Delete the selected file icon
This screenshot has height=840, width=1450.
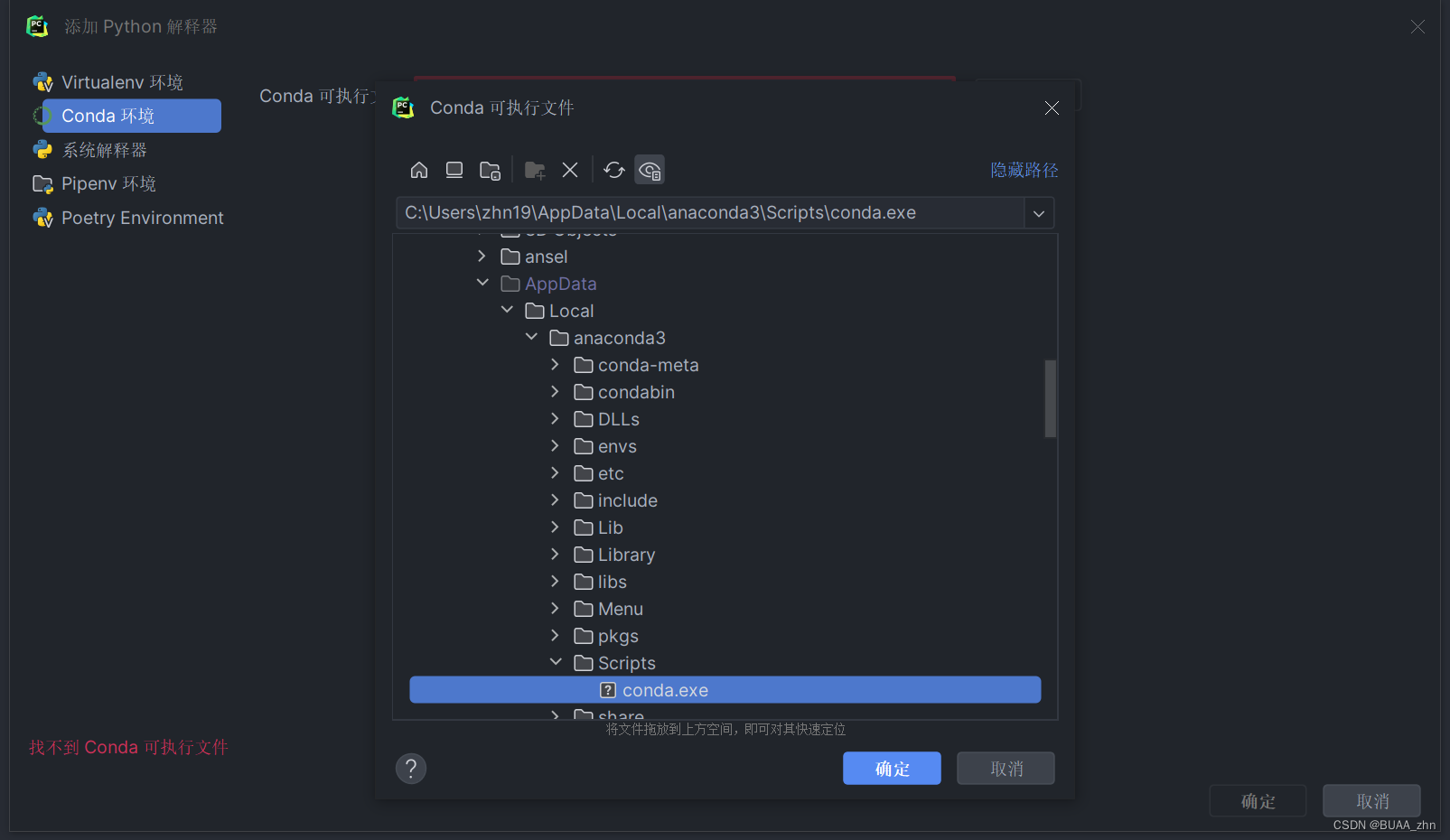click(x=570, y=170)
